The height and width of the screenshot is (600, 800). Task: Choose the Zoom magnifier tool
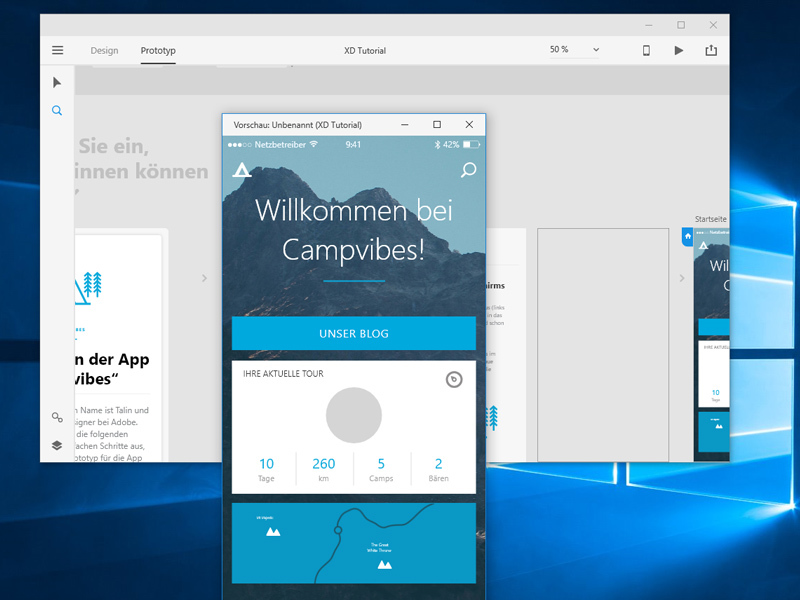[57, 111]
